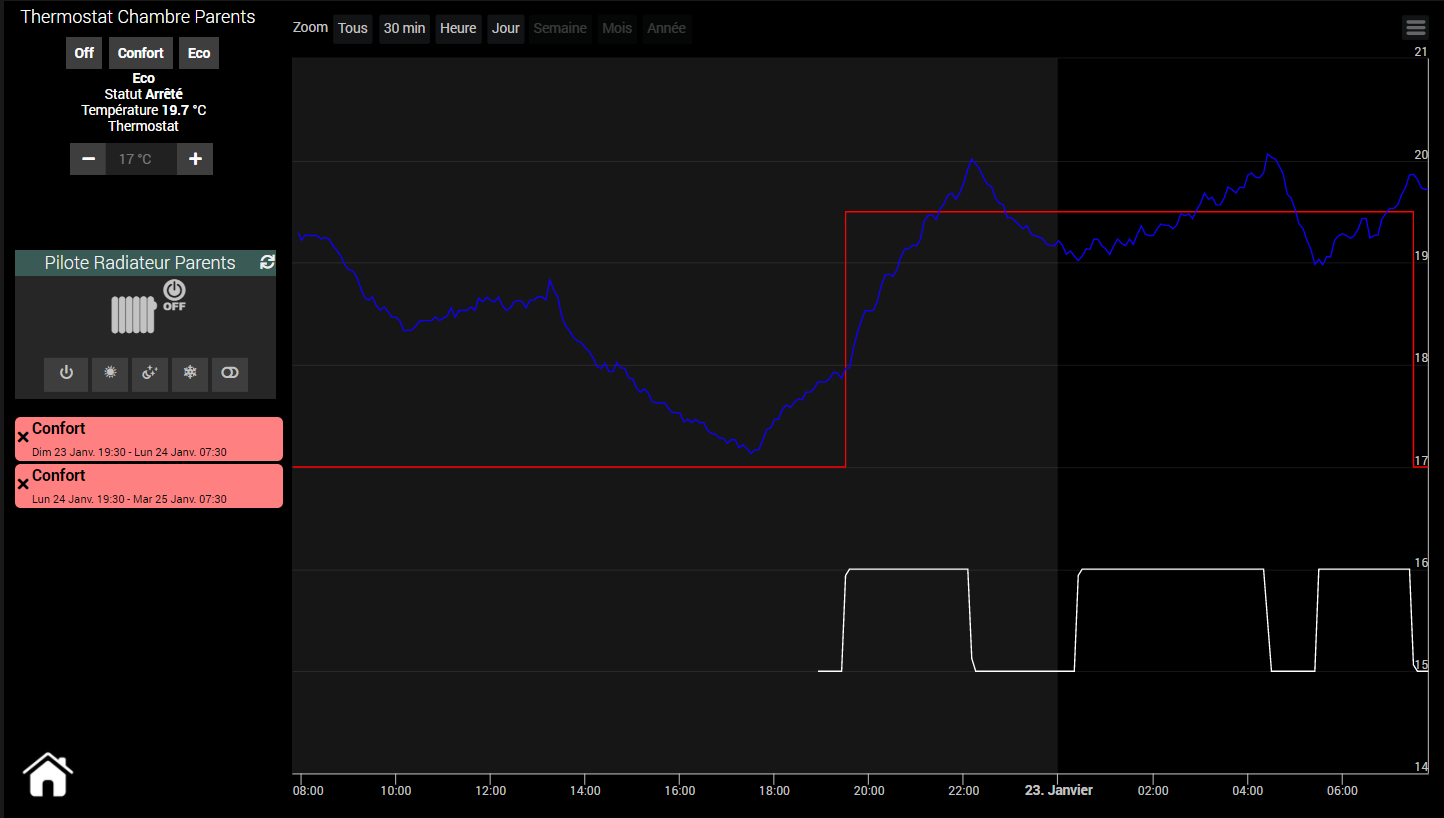
Task: Remove the Dim 23 Janv. Confort schedule
Action: (x=23, y=437)
